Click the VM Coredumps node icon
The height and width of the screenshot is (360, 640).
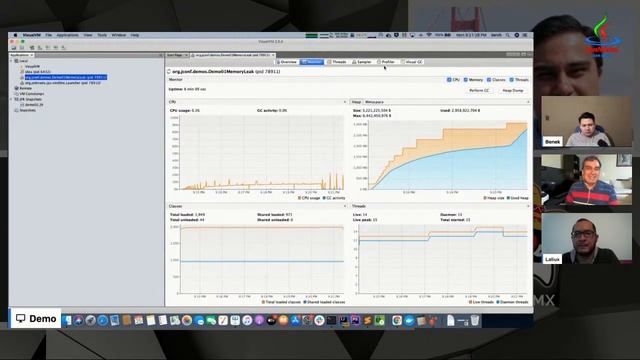point(16,94)
